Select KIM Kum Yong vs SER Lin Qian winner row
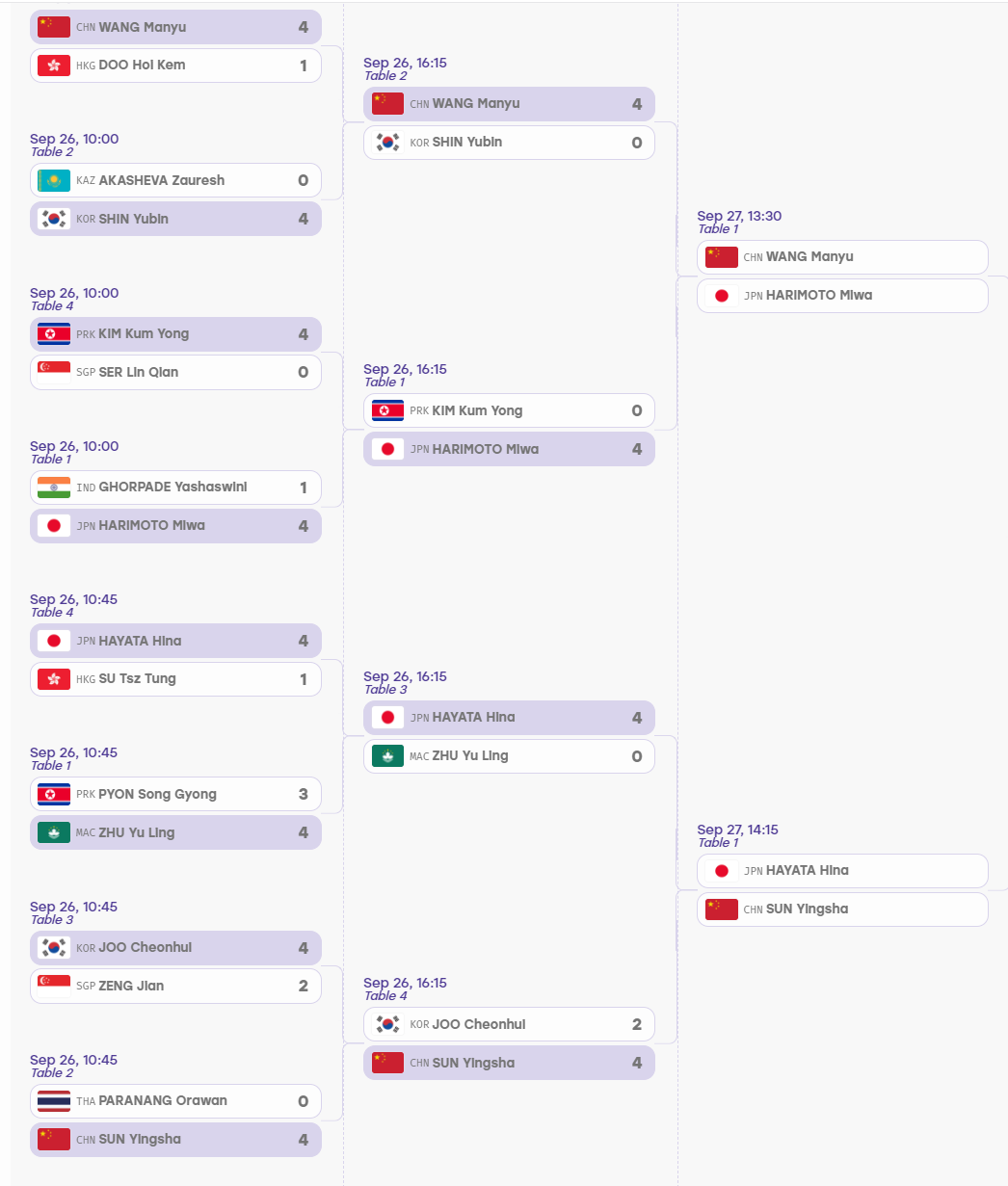The width and height of the screenshot is (1008, 1186). click(x=175, y=334)
